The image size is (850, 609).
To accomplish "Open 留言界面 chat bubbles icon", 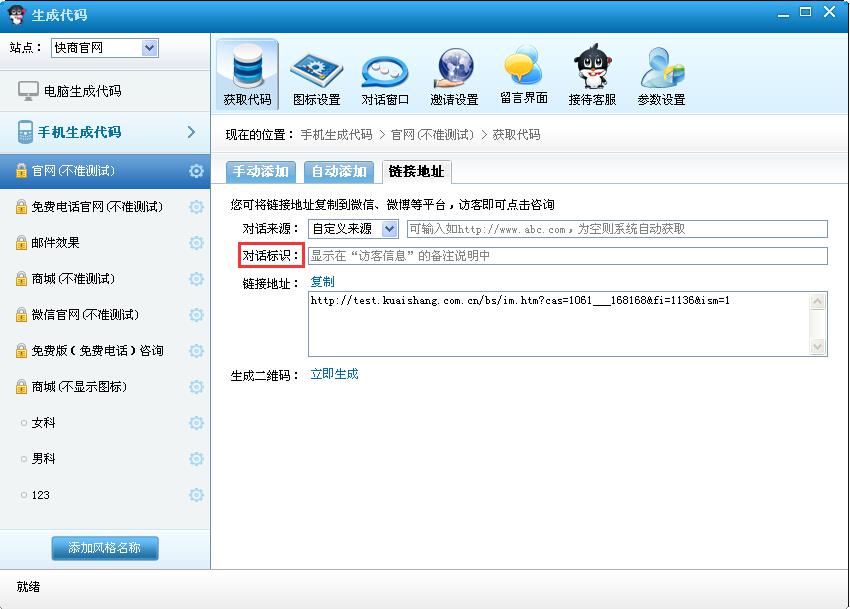I will pyautogui.click(x=523, y=68).
